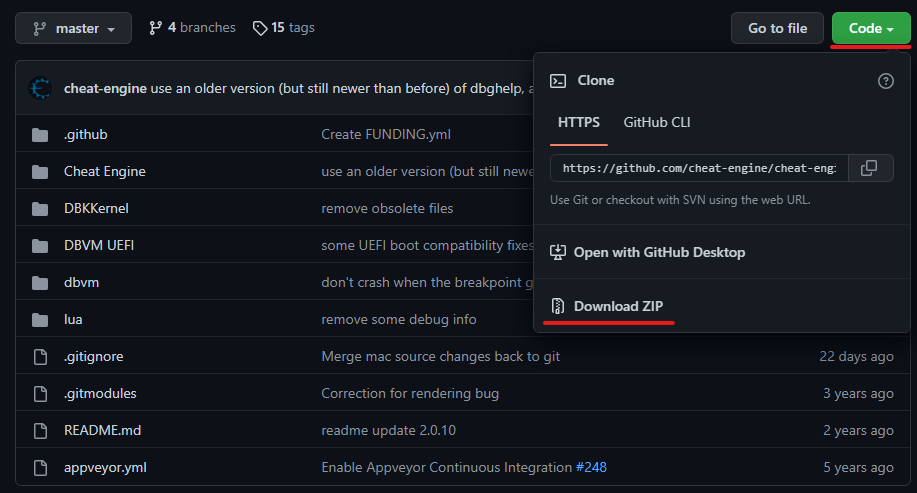Click the Download ZIP file icon
The width and height of the screenshot is (917, 493).
[x=557, y=306]
